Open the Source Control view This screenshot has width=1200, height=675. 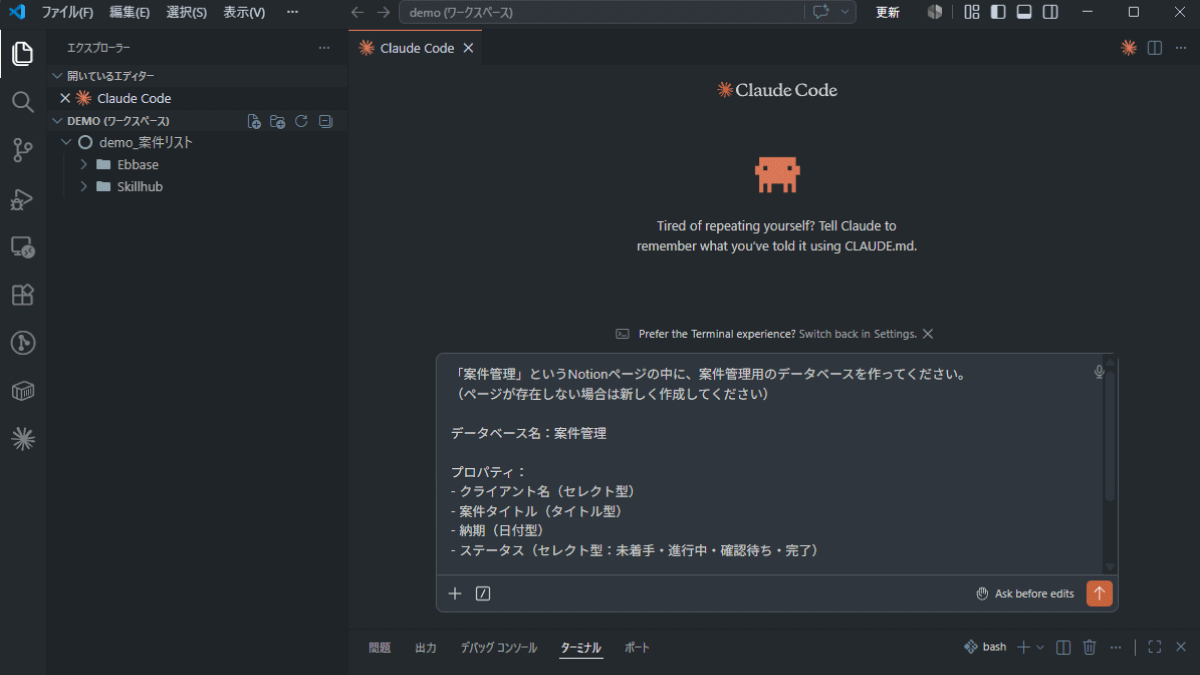pos(22,150)
